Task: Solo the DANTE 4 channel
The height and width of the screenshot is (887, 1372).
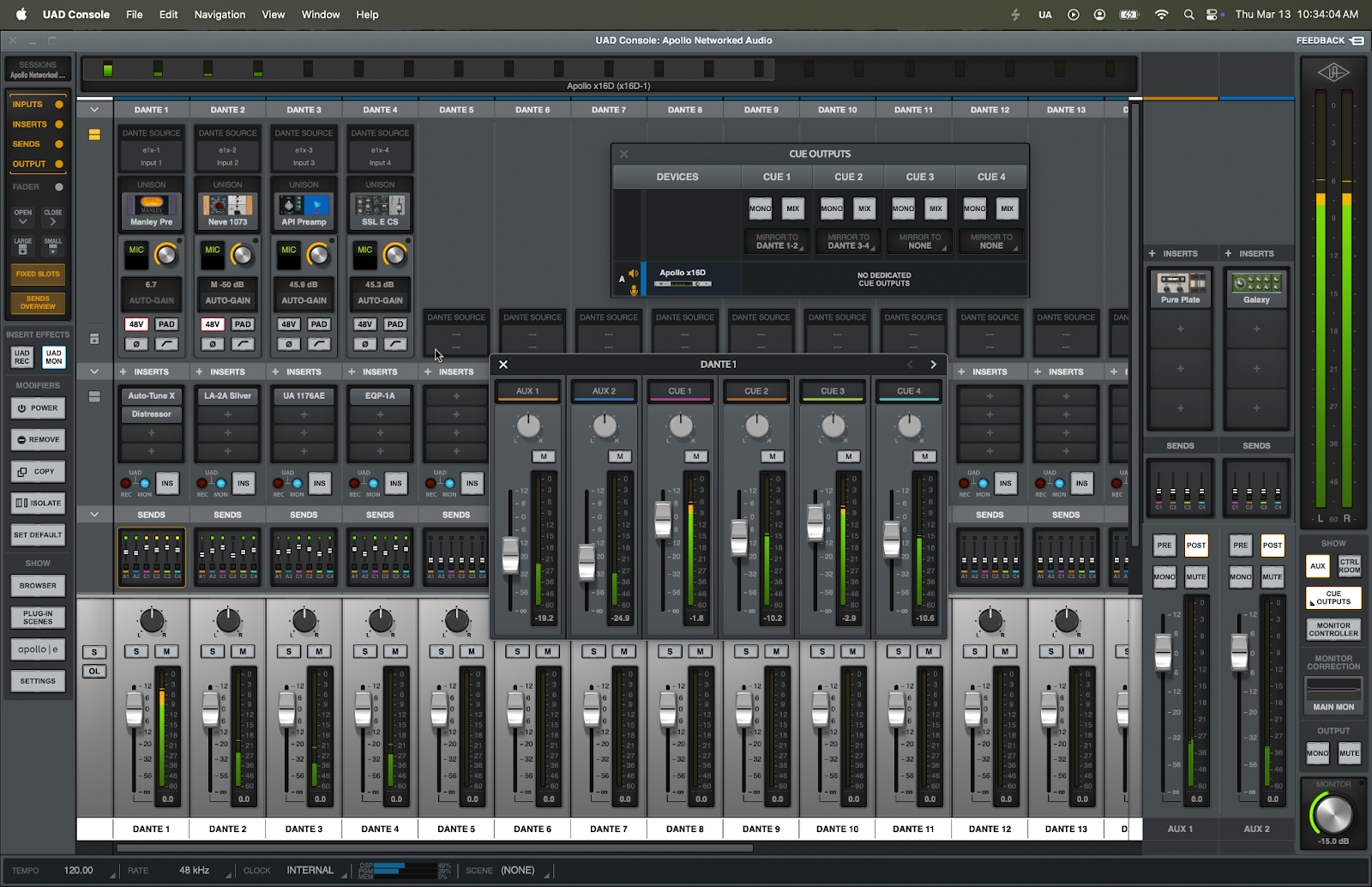Action: (365, 652)
